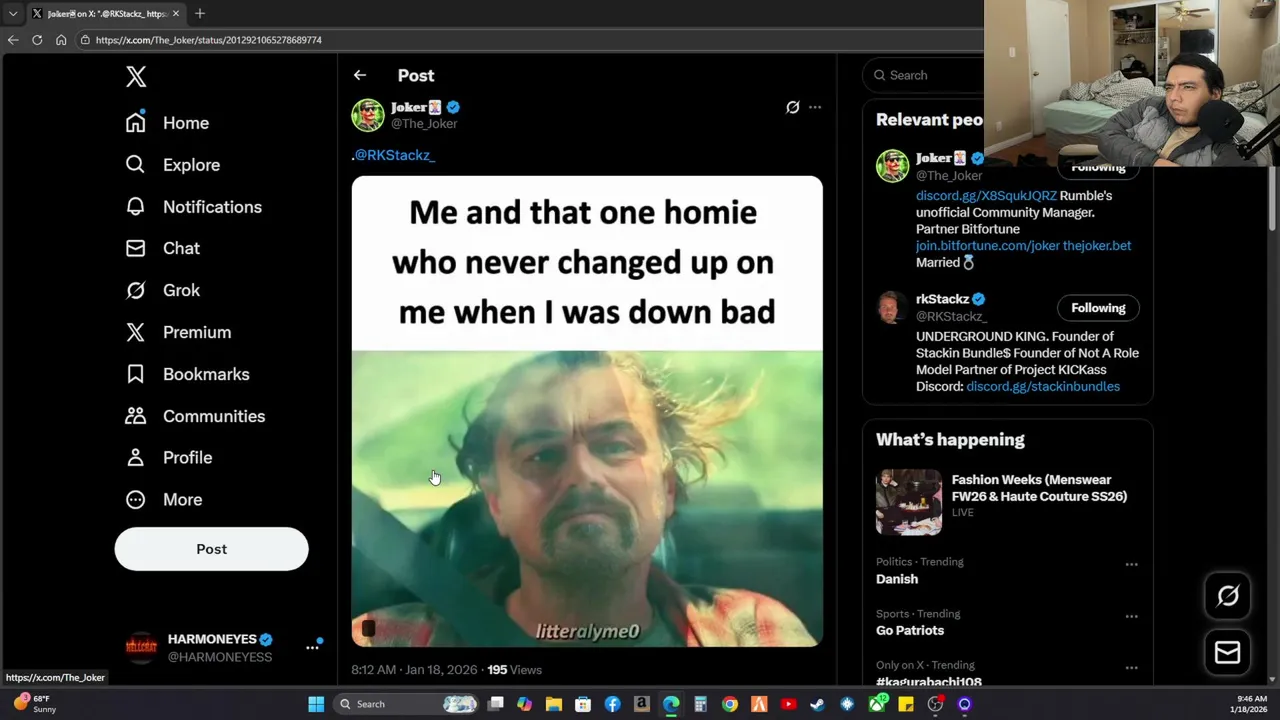1280x720 pixels.
Task: Open more options for #kagurabachi108 trend
Action: click(x=1131, y=668)
